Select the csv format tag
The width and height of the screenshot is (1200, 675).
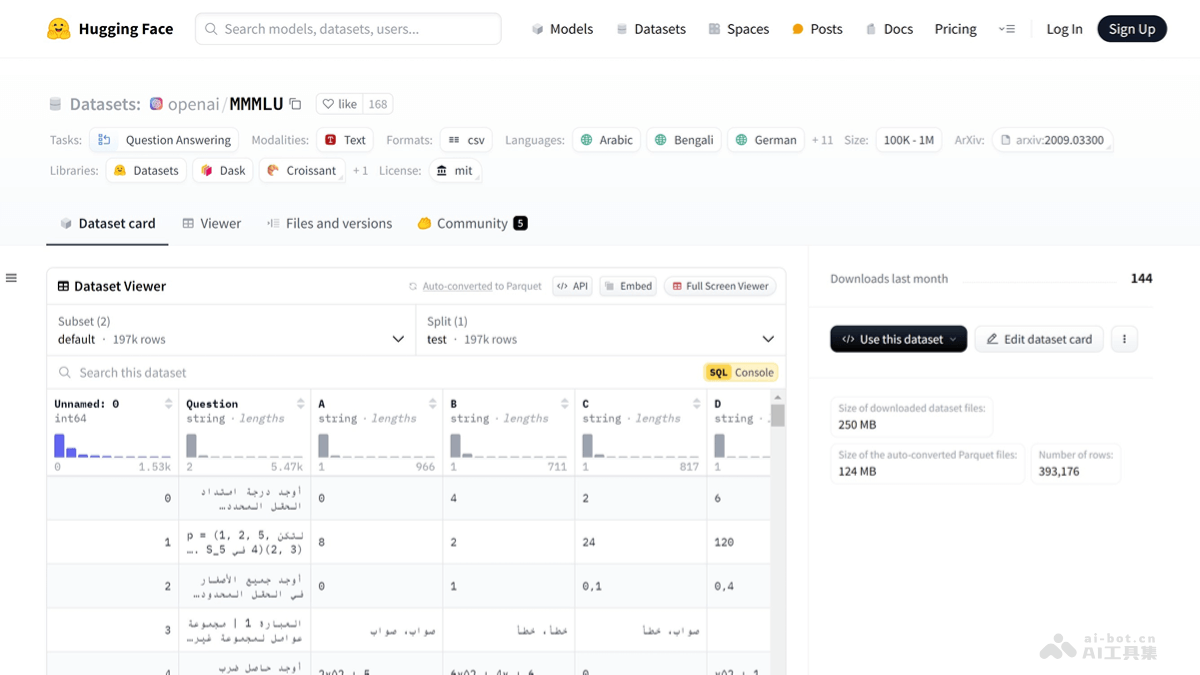[466, 140]
